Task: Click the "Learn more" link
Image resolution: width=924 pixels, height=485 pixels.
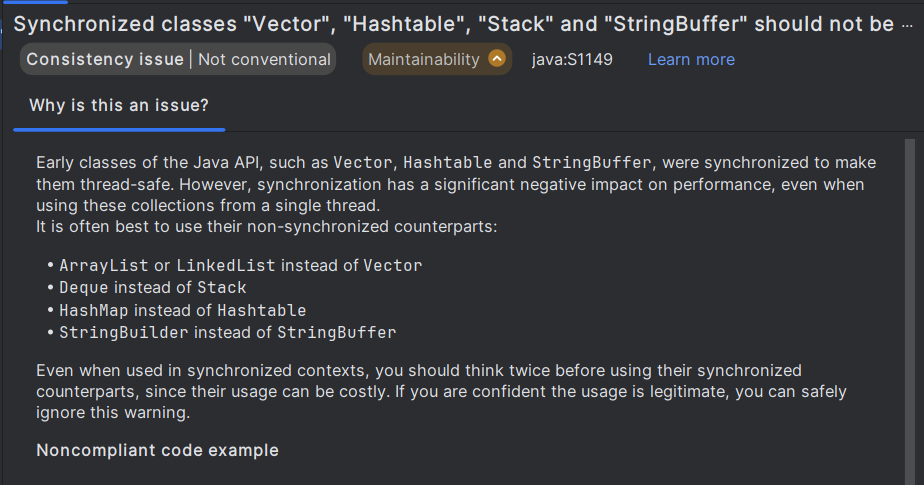Action: point(691,60)
